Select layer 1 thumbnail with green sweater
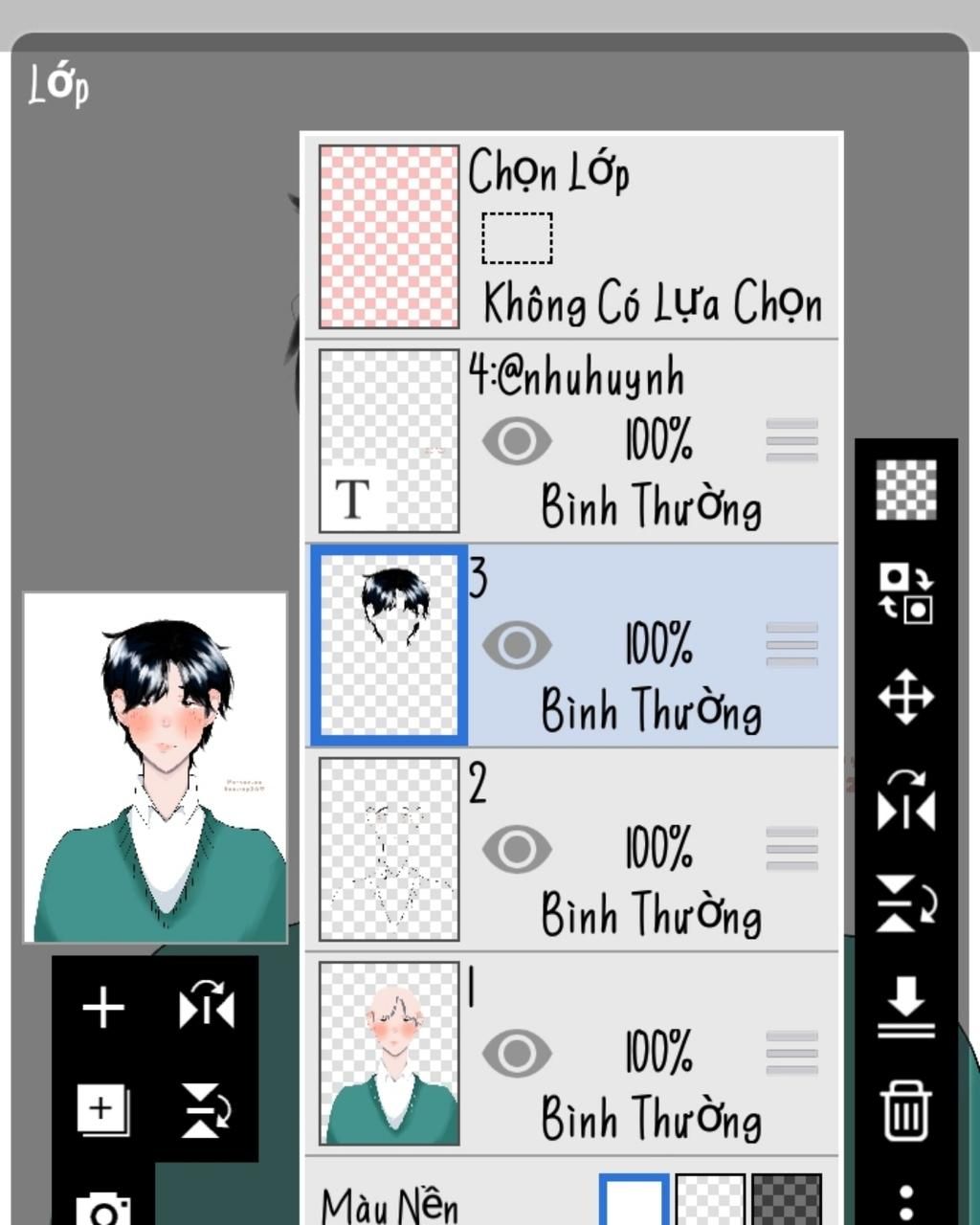This screenshot has width=980, height=1225. pos(389,1054)
